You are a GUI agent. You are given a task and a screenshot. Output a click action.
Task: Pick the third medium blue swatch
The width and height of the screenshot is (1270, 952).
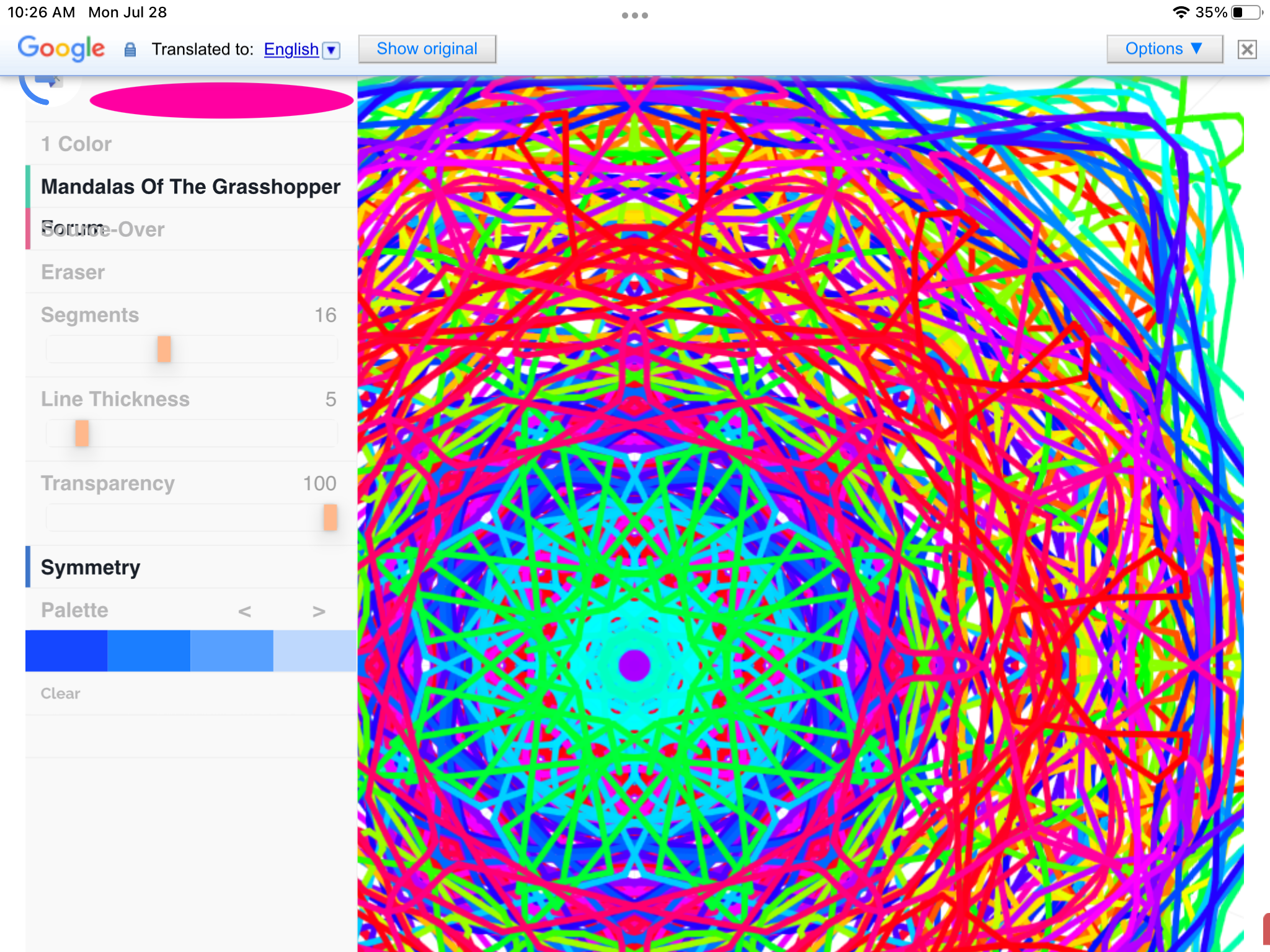pos(232,651)
